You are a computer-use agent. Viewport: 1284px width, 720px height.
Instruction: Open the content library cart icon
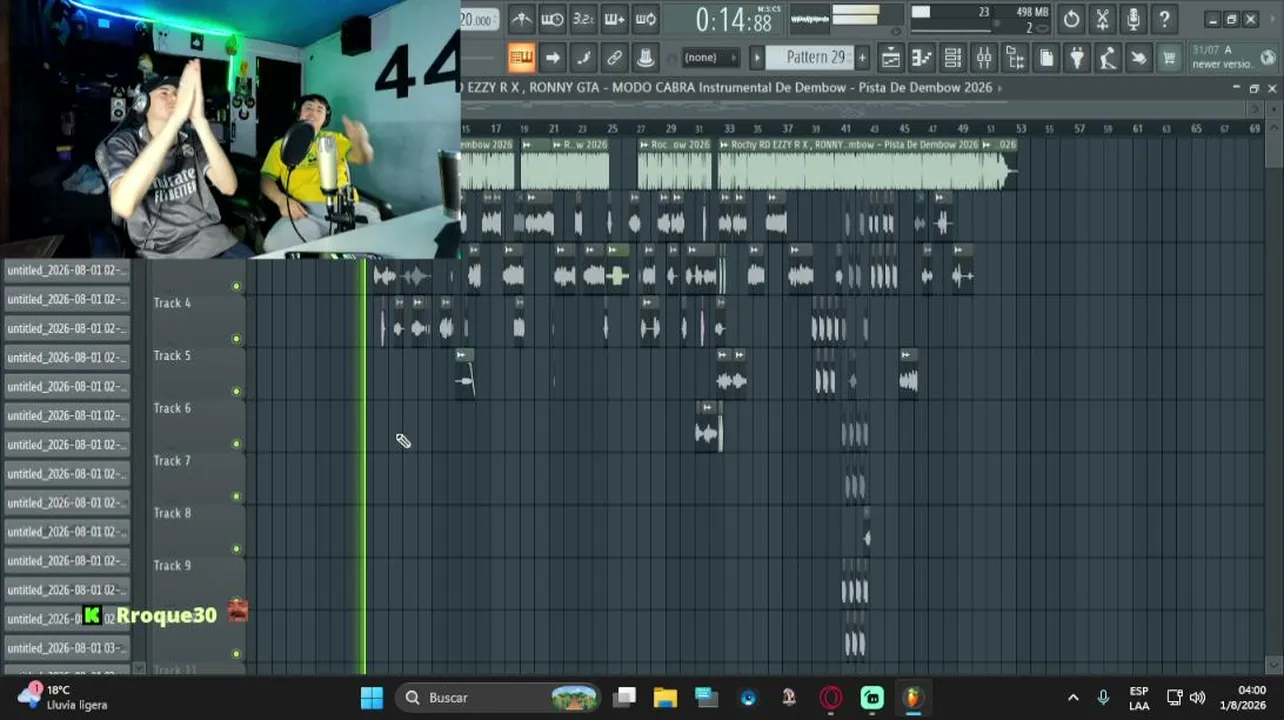click(1169, 57)
